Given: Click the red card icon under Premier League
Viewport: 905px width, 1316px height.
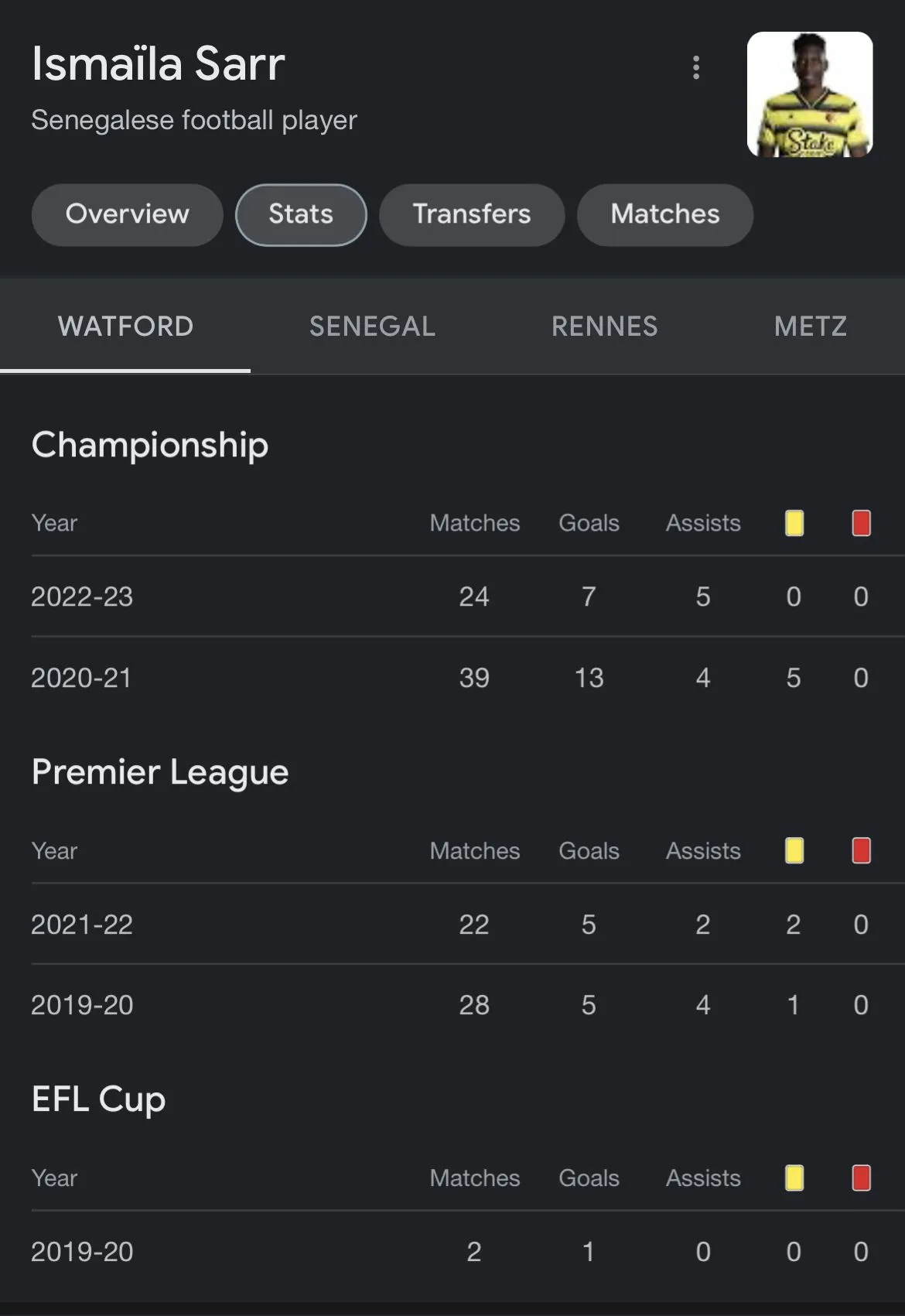Looking at the screenshot, I should pyautogui.click(x=861, y=850).
